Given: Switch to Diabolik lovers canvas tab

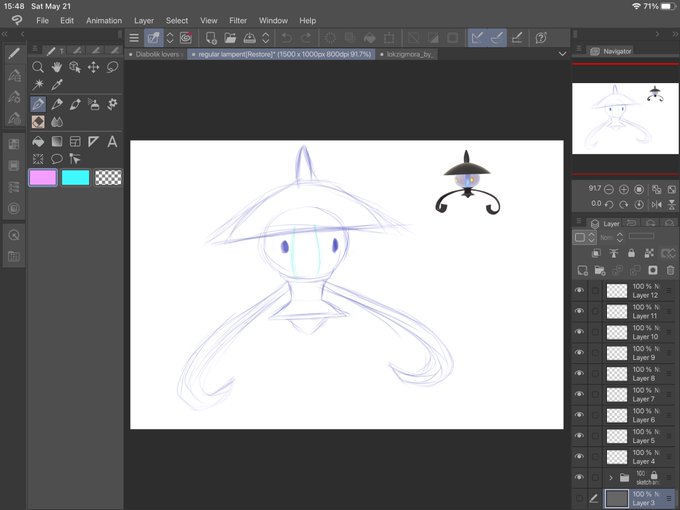Looking at the screenshot, I should point(156,54).
